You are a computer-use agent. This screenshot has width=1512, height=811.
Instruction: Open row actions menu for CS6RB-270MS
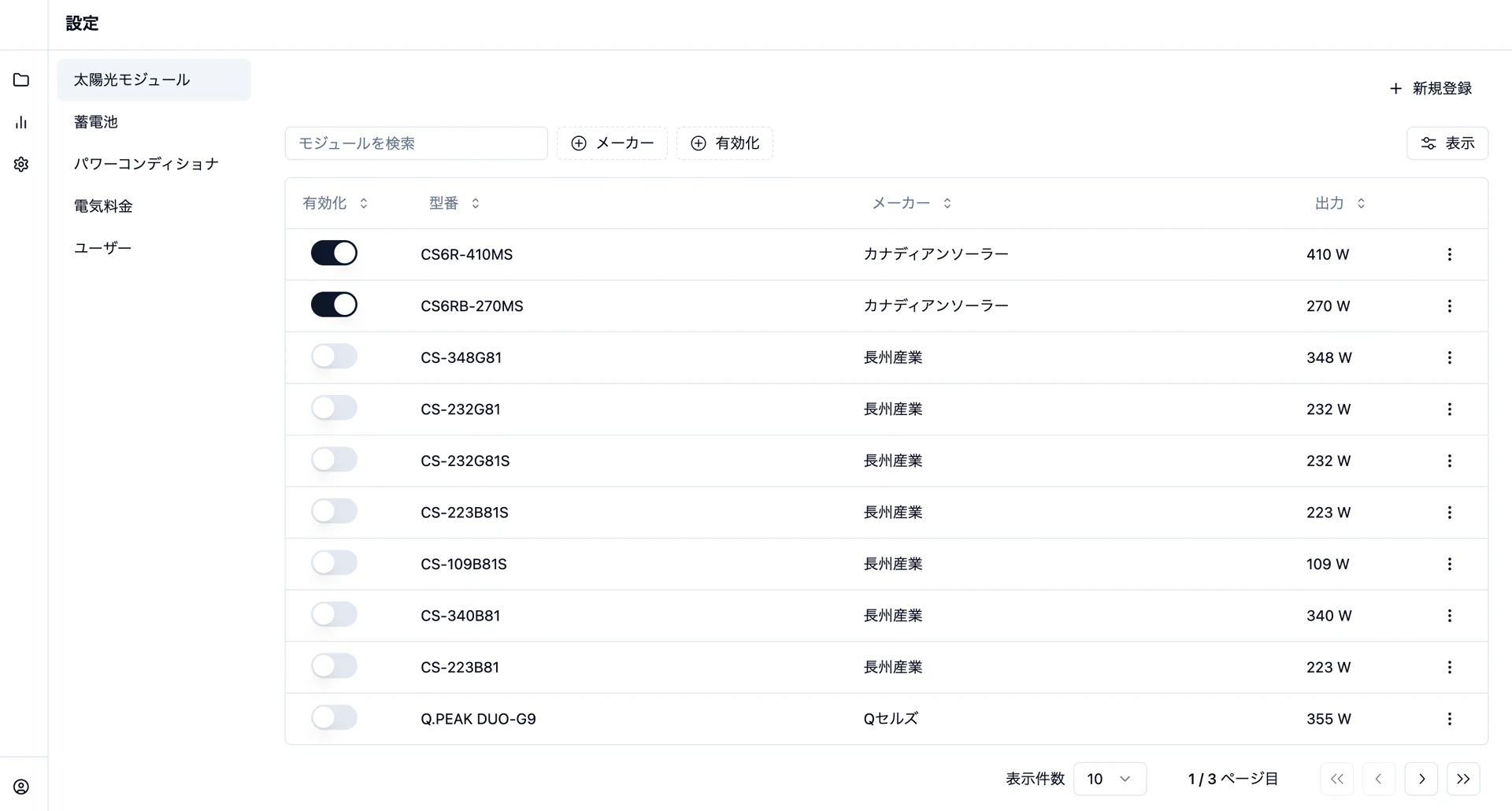(1449, 306)
